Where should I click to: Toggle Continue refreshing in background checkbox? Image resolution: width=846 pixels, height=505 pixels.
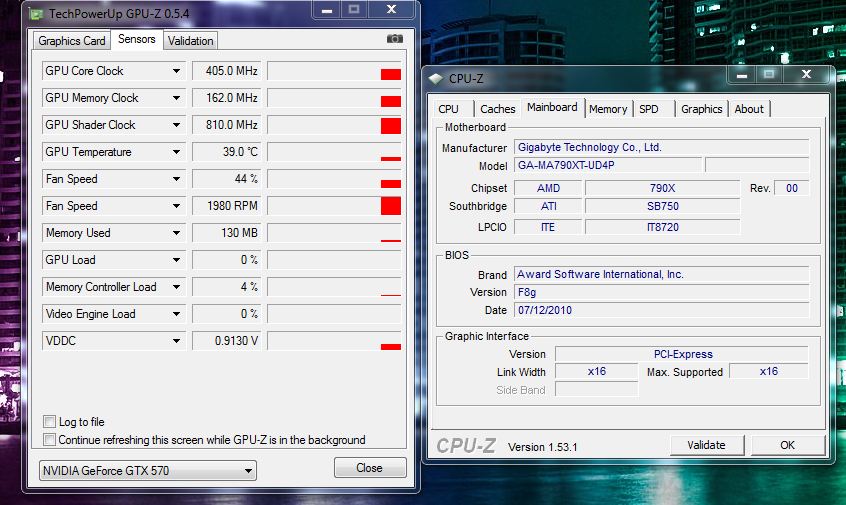tap(49, 440)
